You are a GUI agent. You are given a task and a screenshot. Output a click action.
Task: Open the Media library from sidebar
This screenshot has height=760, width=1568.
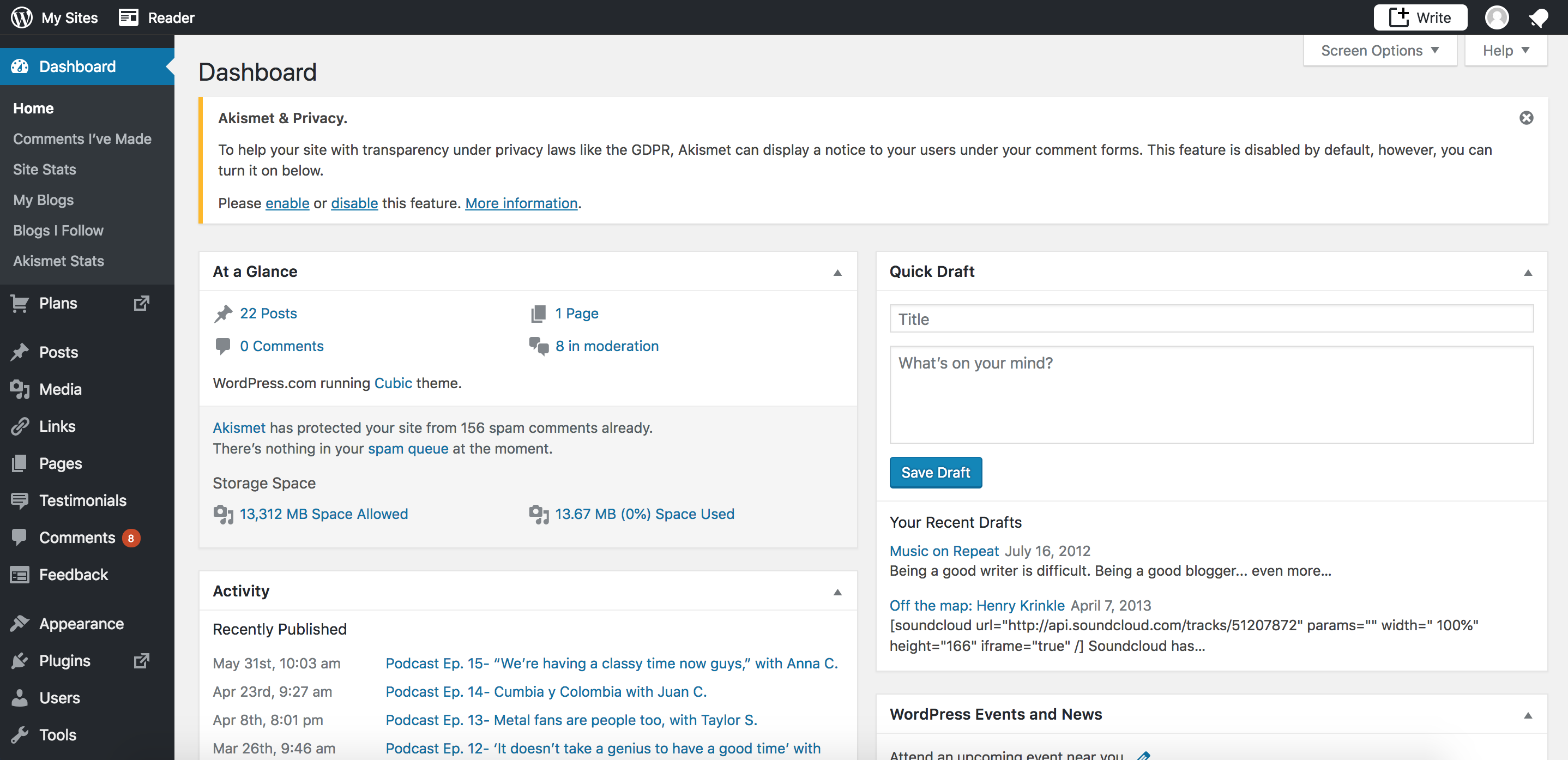pos(61,389)
